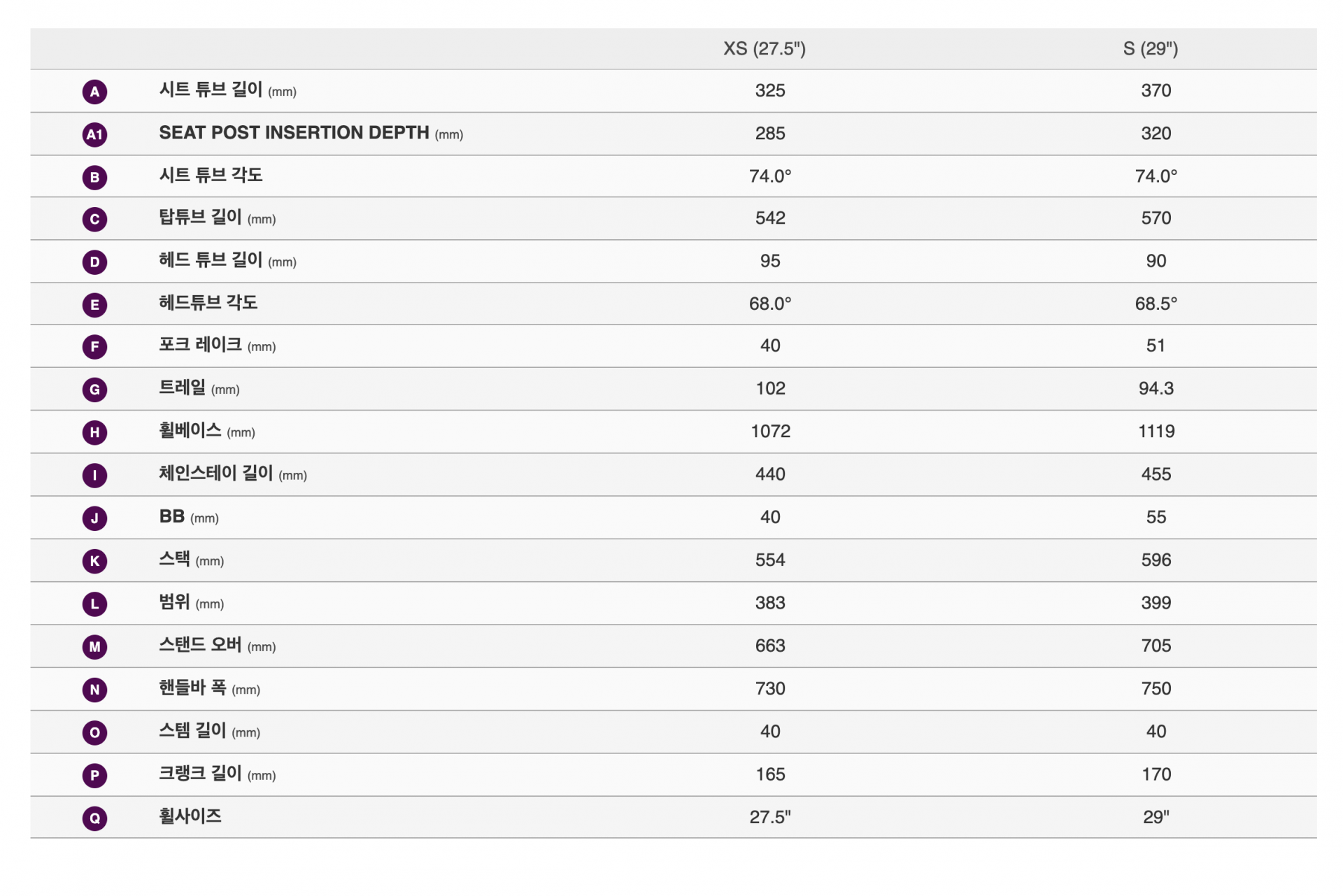Click the C top tube length badge

pyautogui.click(x=94, y=219)
